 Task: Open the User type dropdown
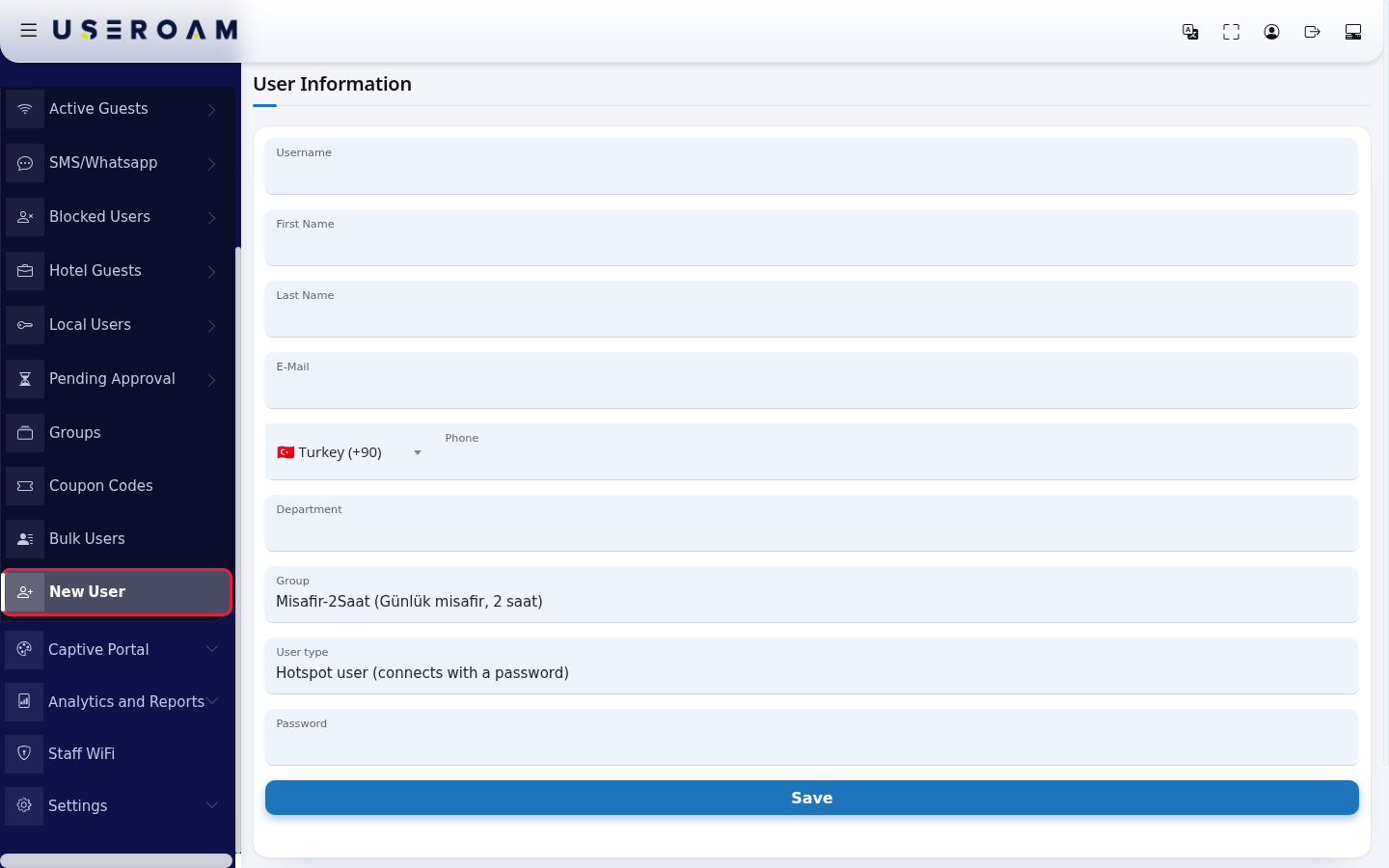[811, 665]
